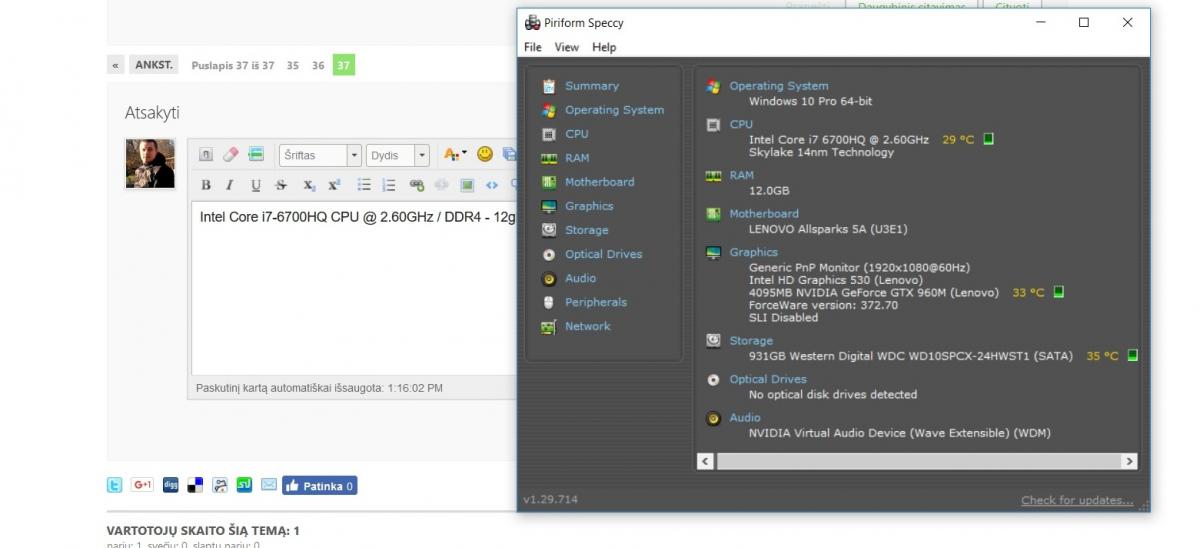Open Summary section icon in Speccy sidebar
Viewport: 1200px width, 548px height.
point(548,86)
